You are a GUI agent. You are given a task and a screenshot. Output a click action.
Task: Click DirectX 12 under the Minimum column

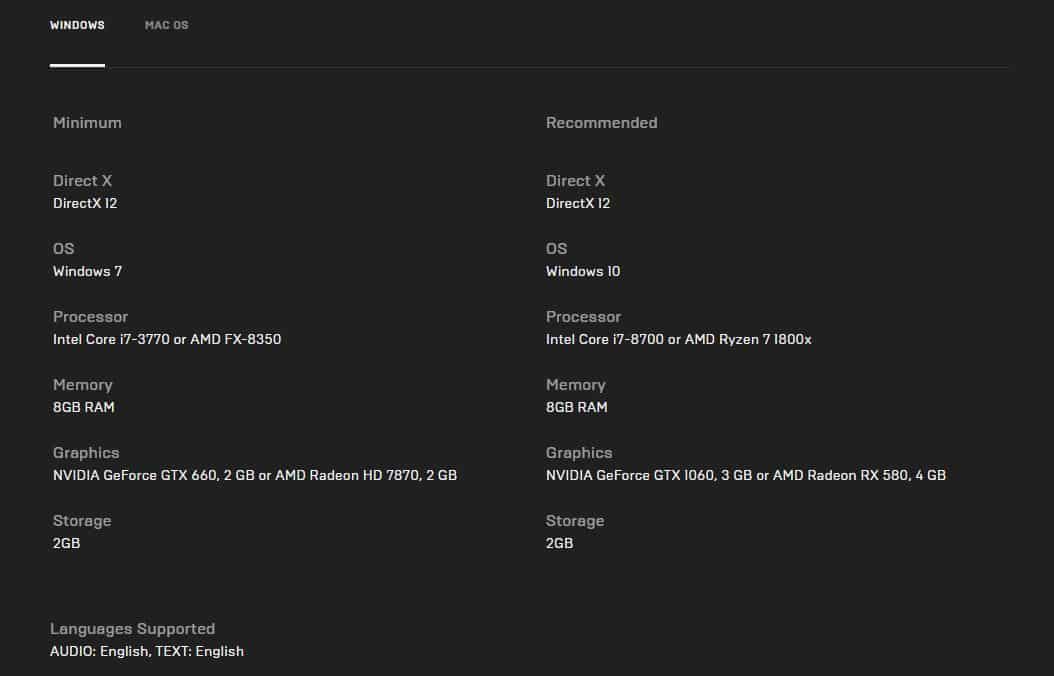[x=85, y=203]
